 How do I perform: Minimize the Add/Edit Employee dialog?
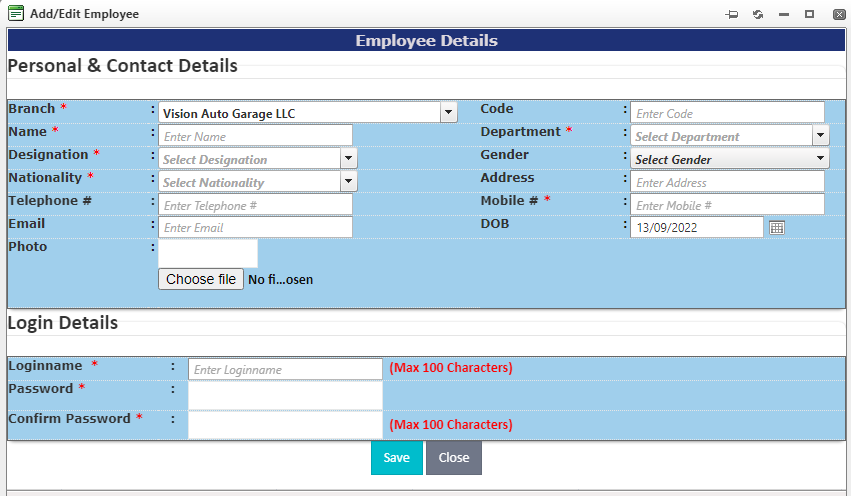pos(784,14)
